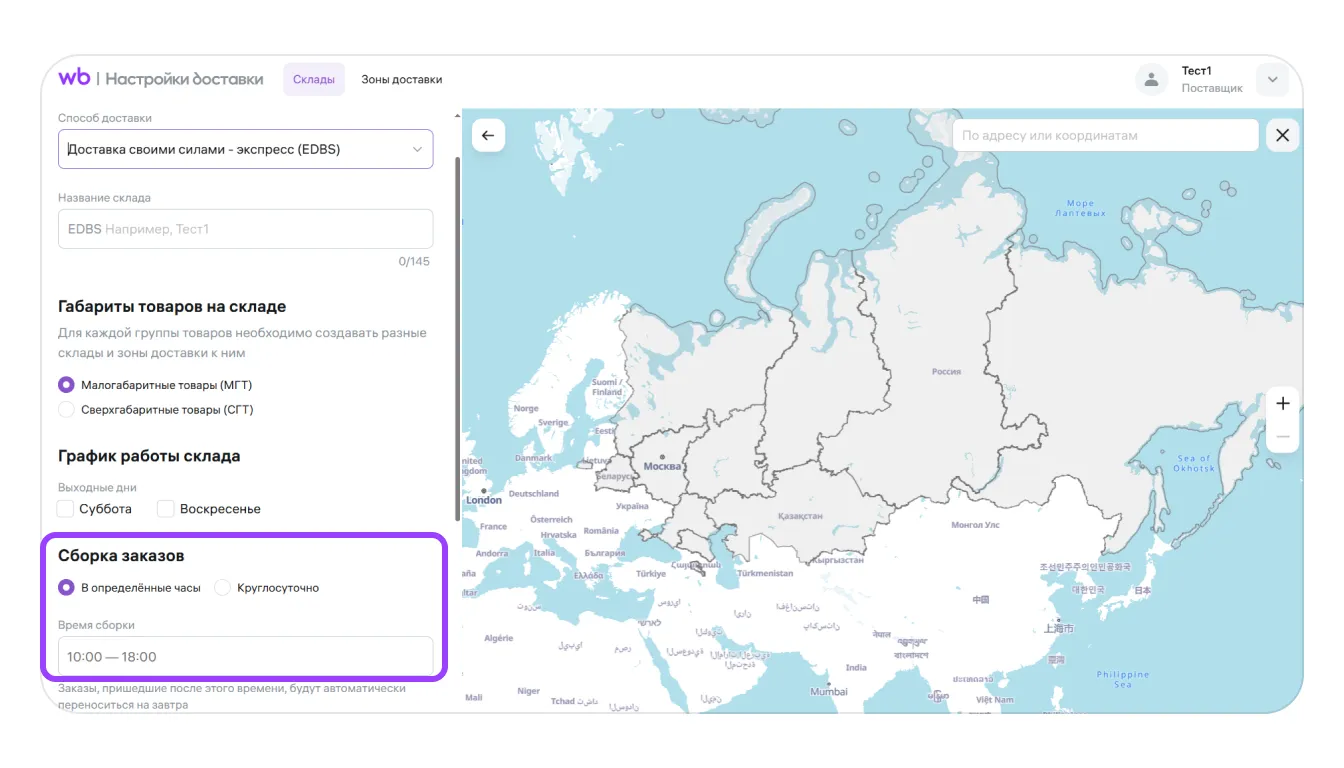Viewport: 1344px width, 768px height.
Task: Check the Воскресенье day-off checkbox
Action: (166, 509)
